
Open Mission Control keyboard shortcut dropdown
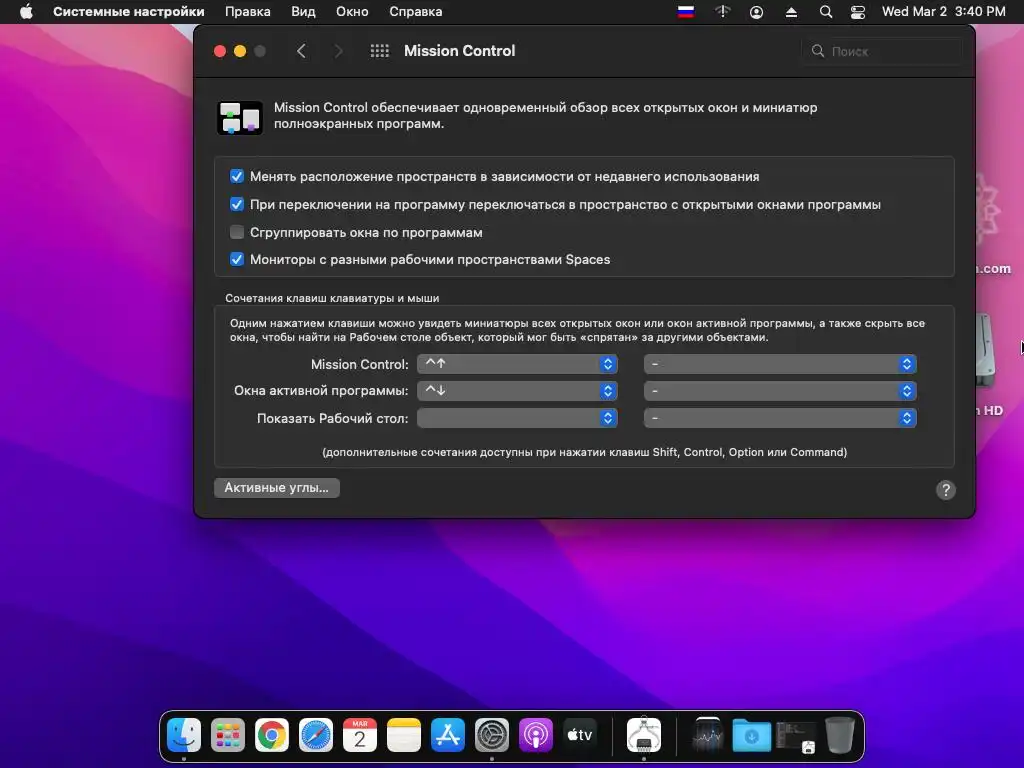pyautogui.click(x=517, y=364)
